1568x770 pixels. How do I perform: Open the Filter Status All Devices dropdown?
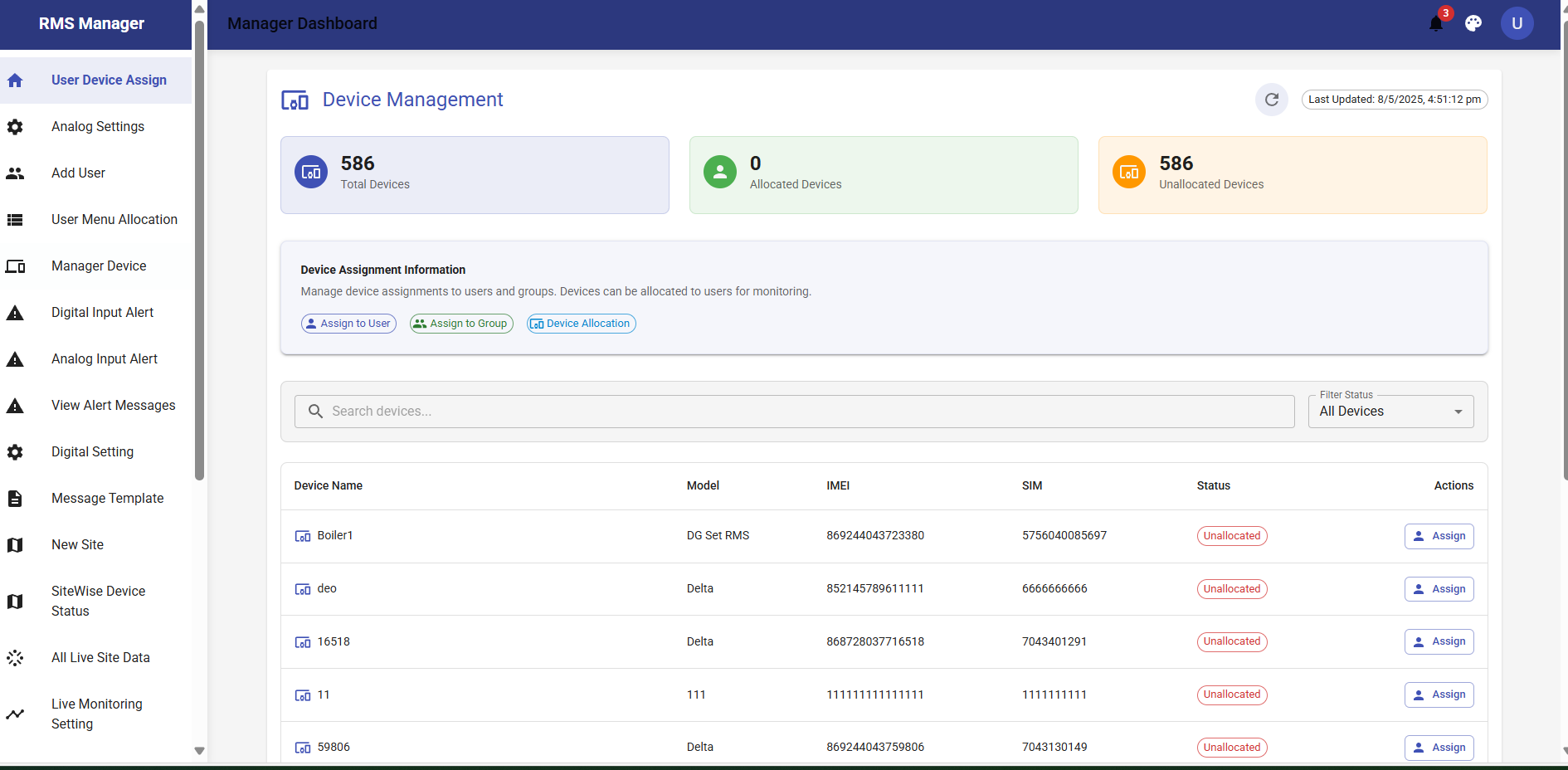click(1391, 412)
